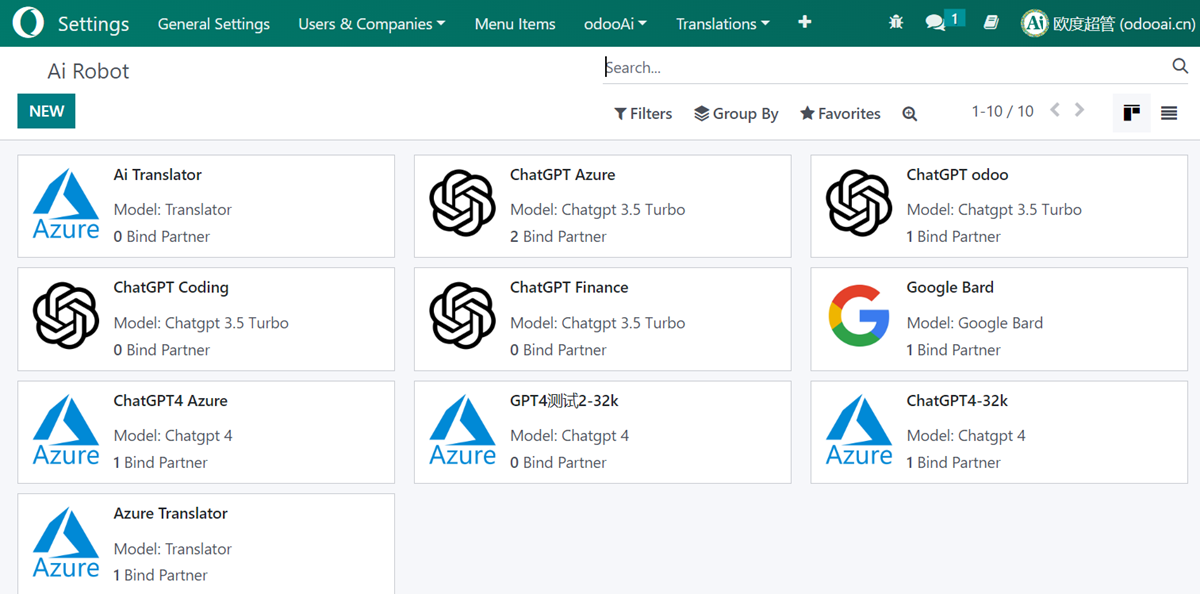Click into the Search field
Screen dimensions: 1200x594
click(x=885, y=67)
